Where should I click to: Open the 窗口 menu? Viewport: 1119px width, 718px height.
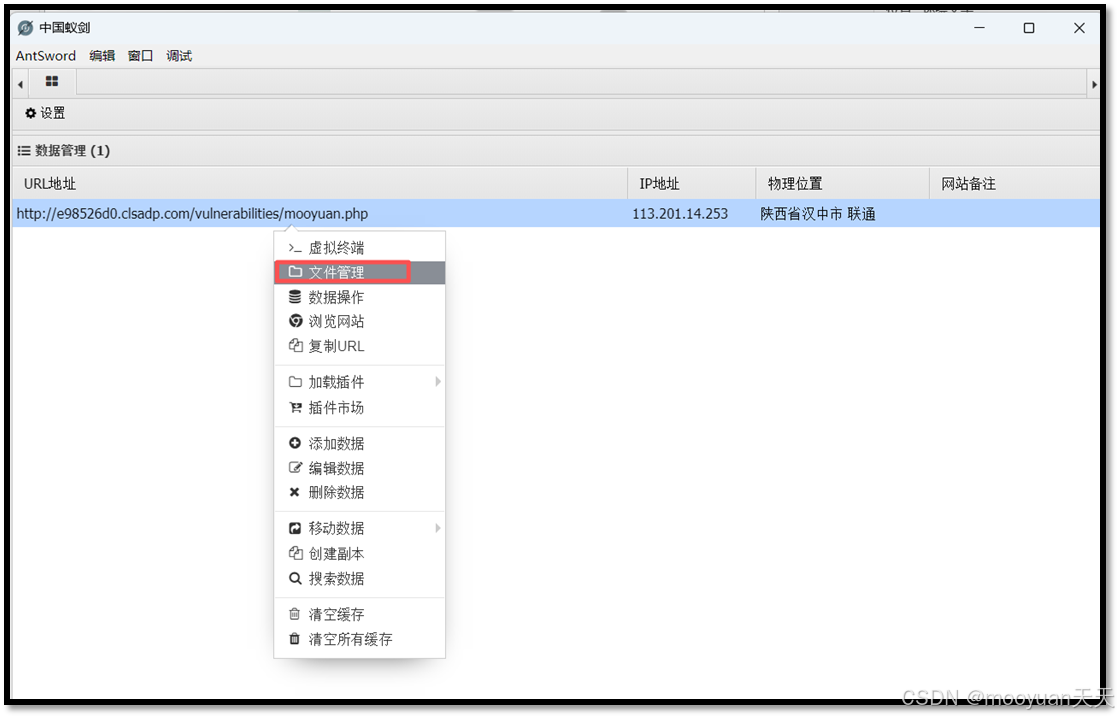tap(141, 56)
